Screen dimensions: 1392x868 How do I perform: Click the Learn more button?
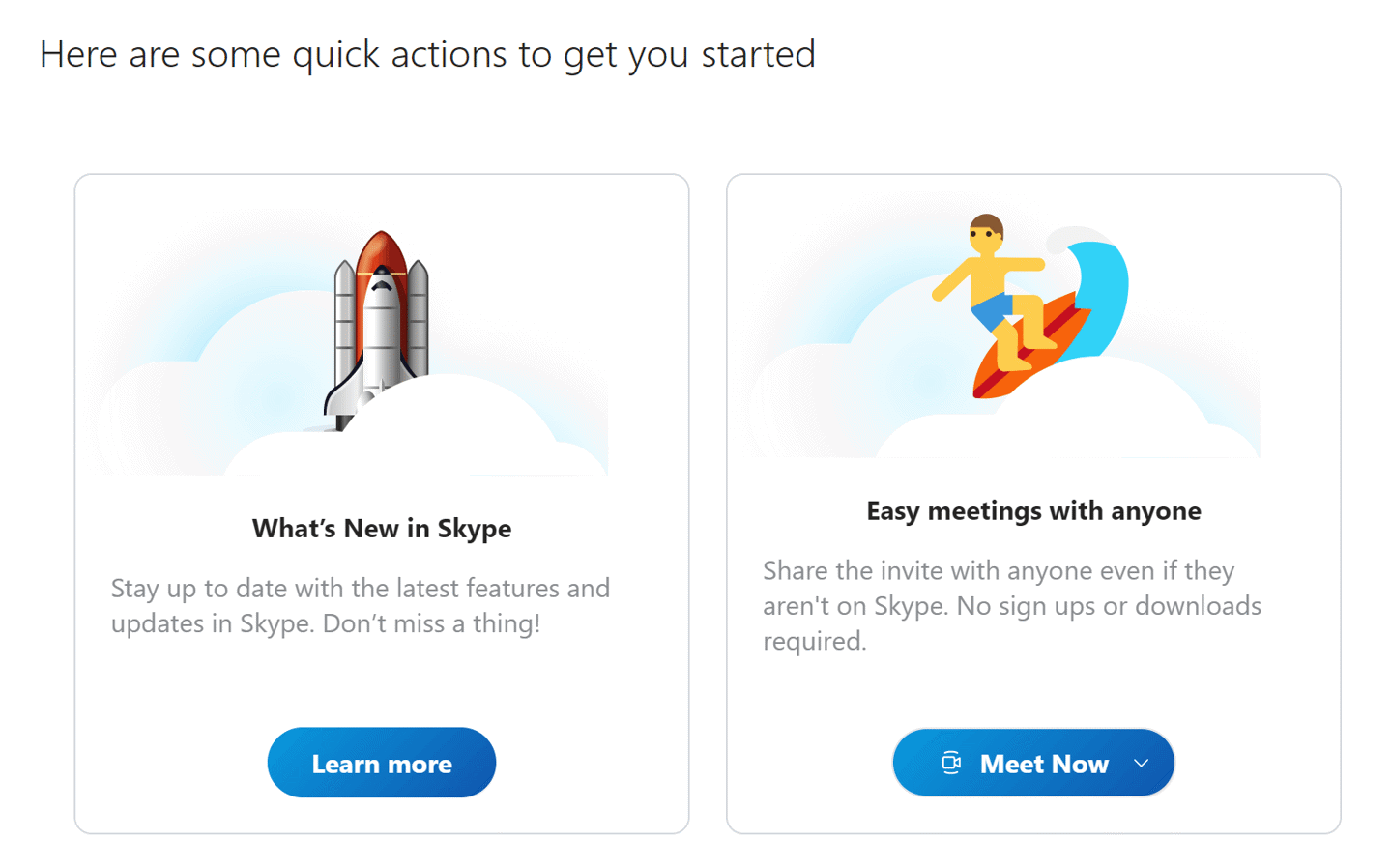(381, 763)
